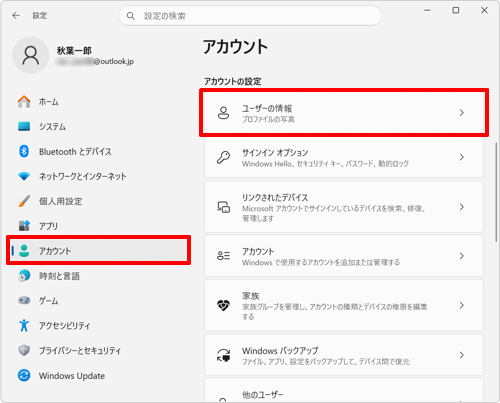Click the 時刻と言語 globe clock icon
This screenshot has height=403, width=500.
click(24, 276)
